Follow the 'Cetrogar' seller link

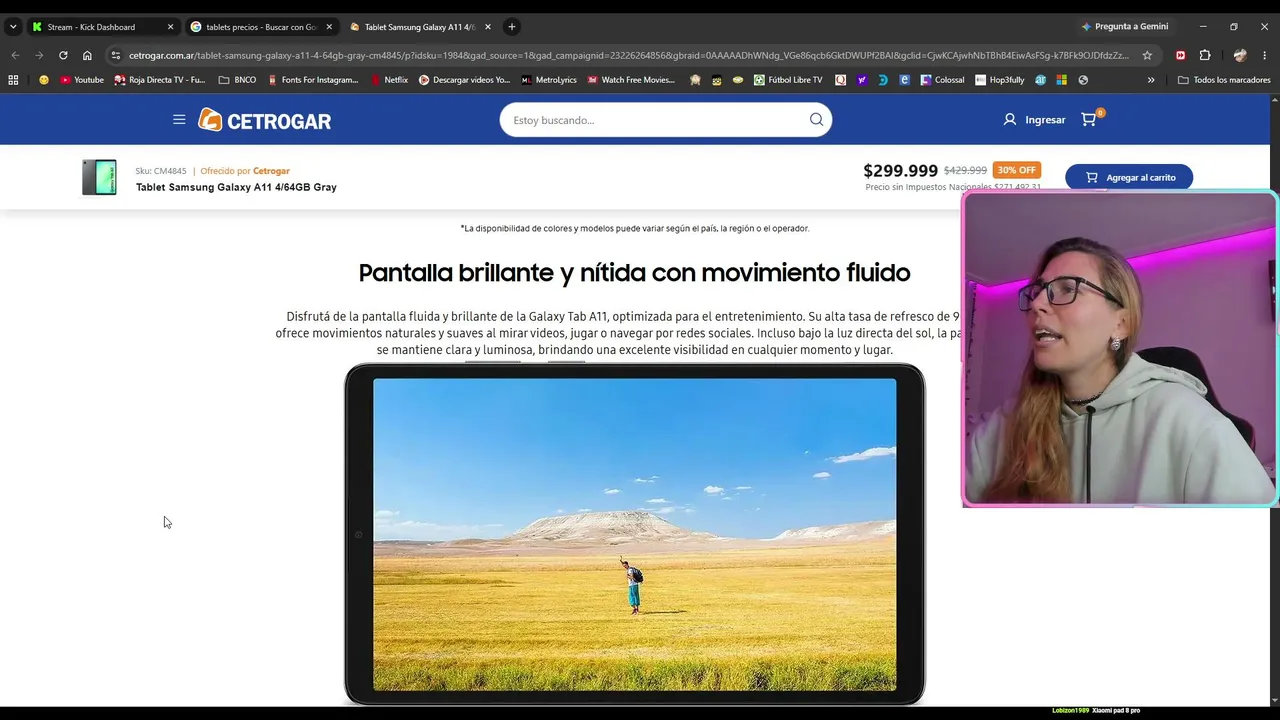(x=271, y=171)
